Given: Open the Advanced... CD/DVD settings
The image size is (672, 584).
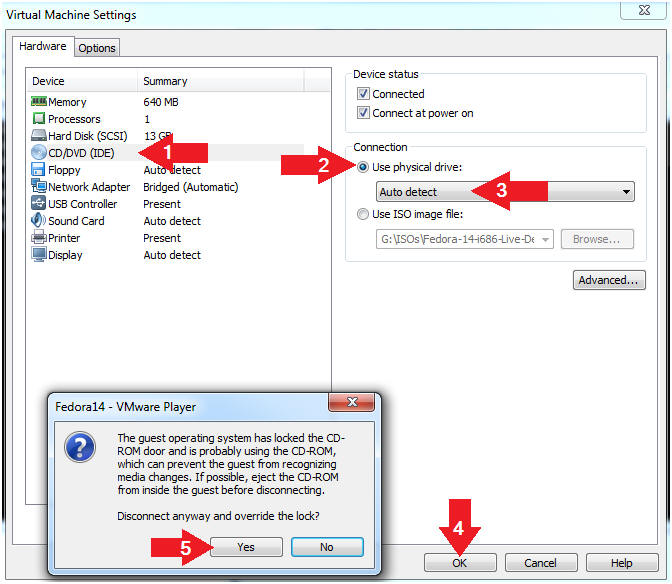Looking at the screenshot, I should [x=609, y=280].
